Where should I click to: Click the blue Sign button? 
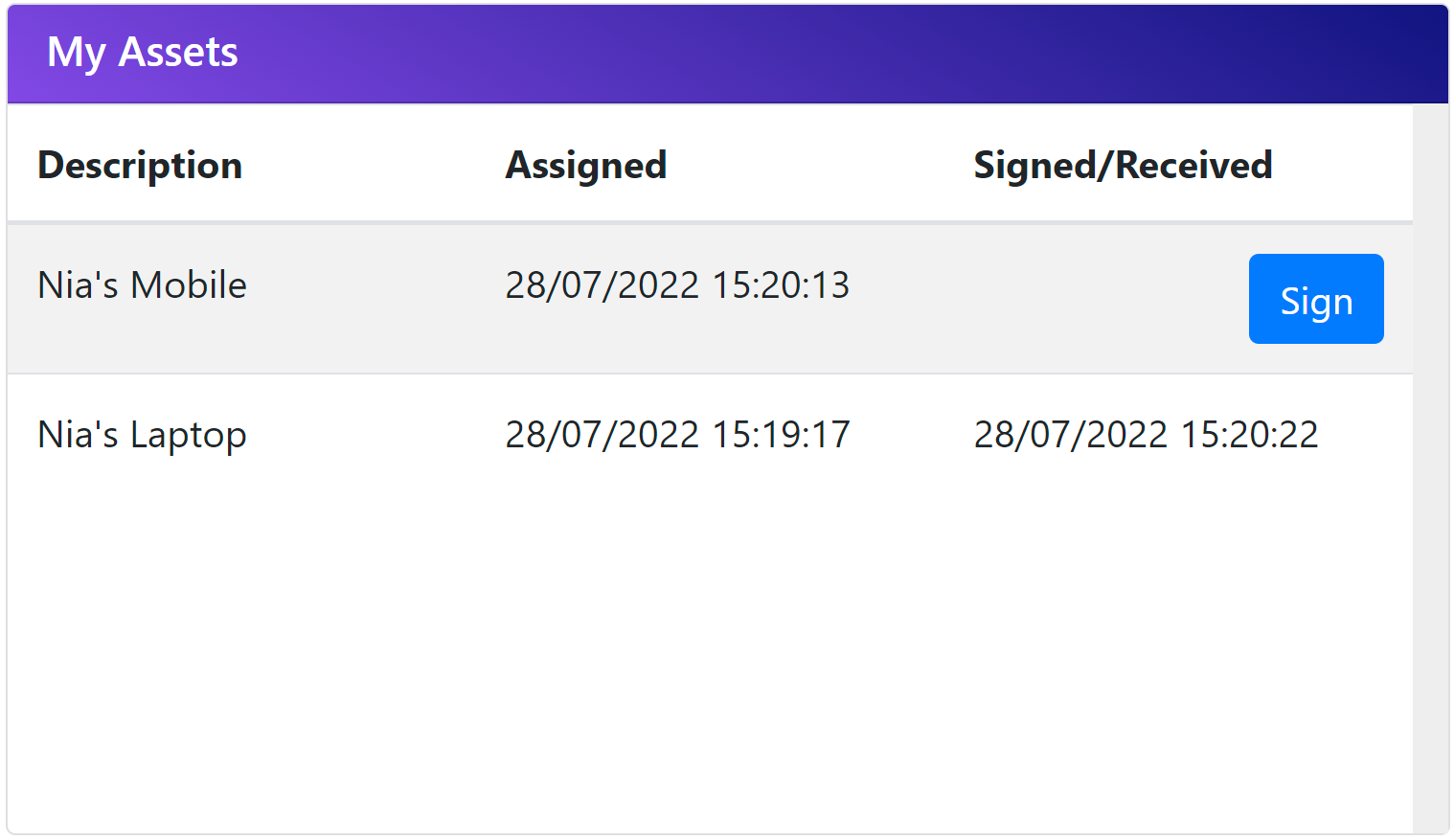pos(1315,299)
